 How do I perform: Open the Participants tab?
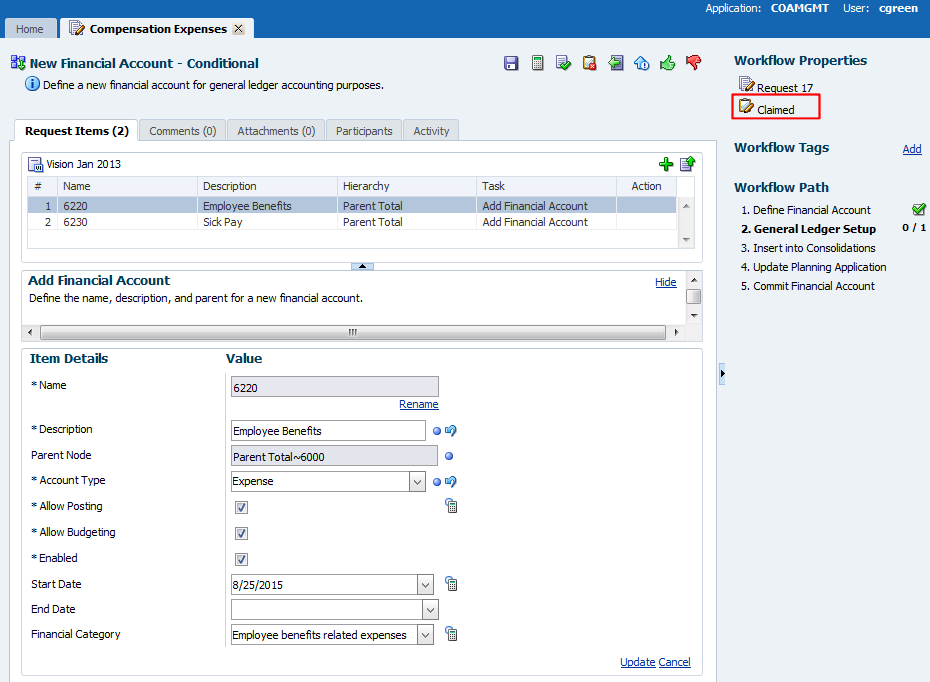click(x=364, y=131)
